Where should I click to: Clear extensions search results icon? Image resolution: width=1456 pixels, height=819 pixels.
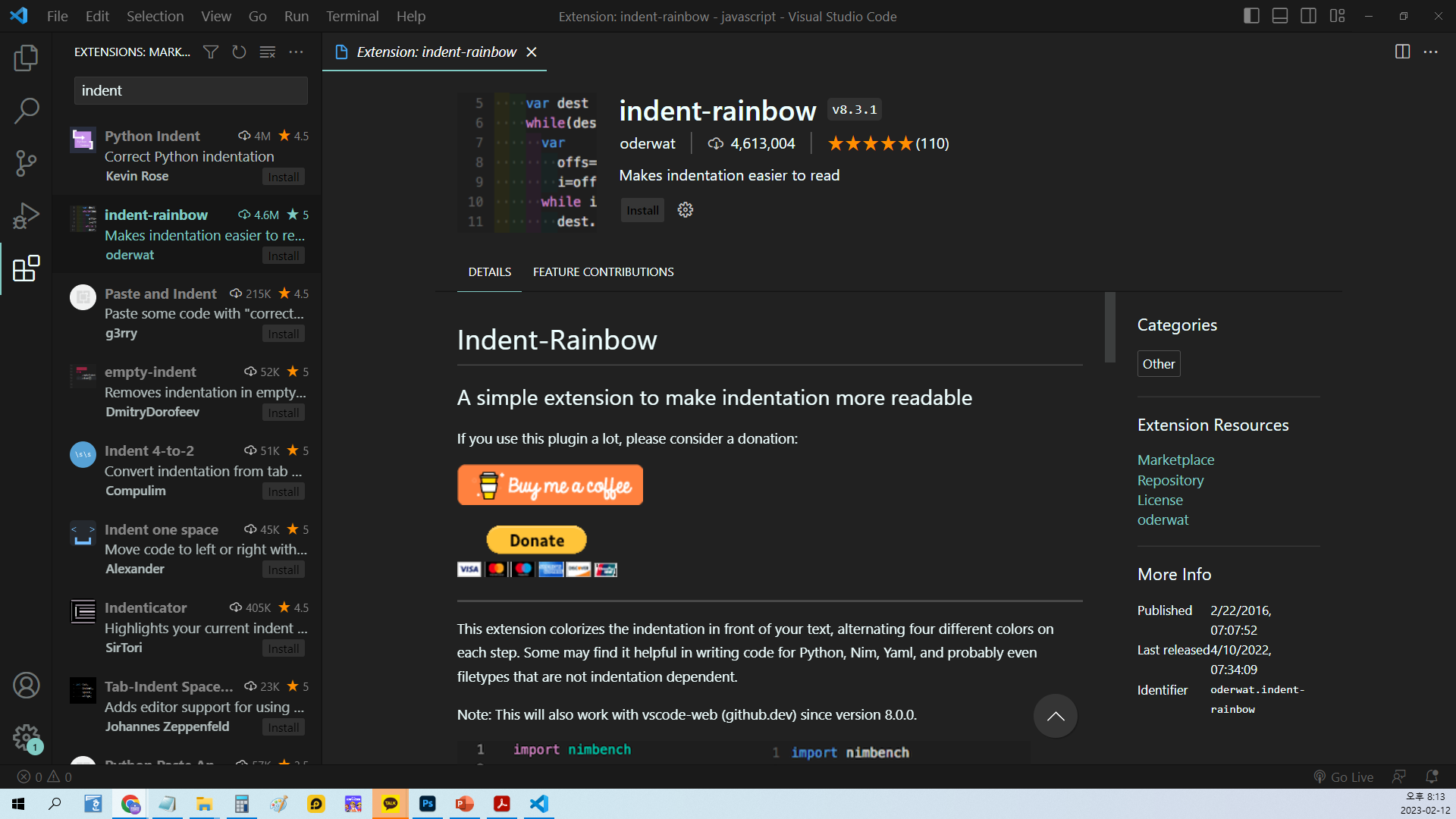(268, 52)
